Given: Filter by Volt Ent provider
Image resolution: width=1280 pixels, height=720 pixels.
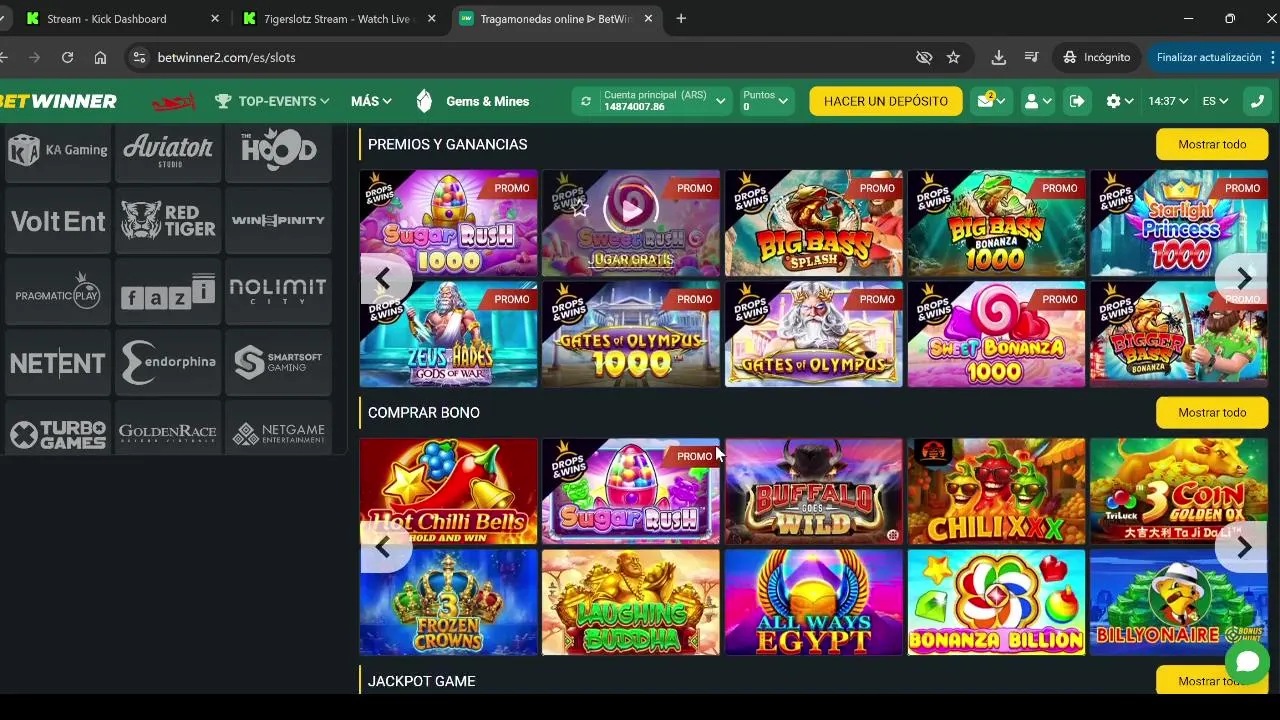Looking at the screenshot, I should [58, 220].
